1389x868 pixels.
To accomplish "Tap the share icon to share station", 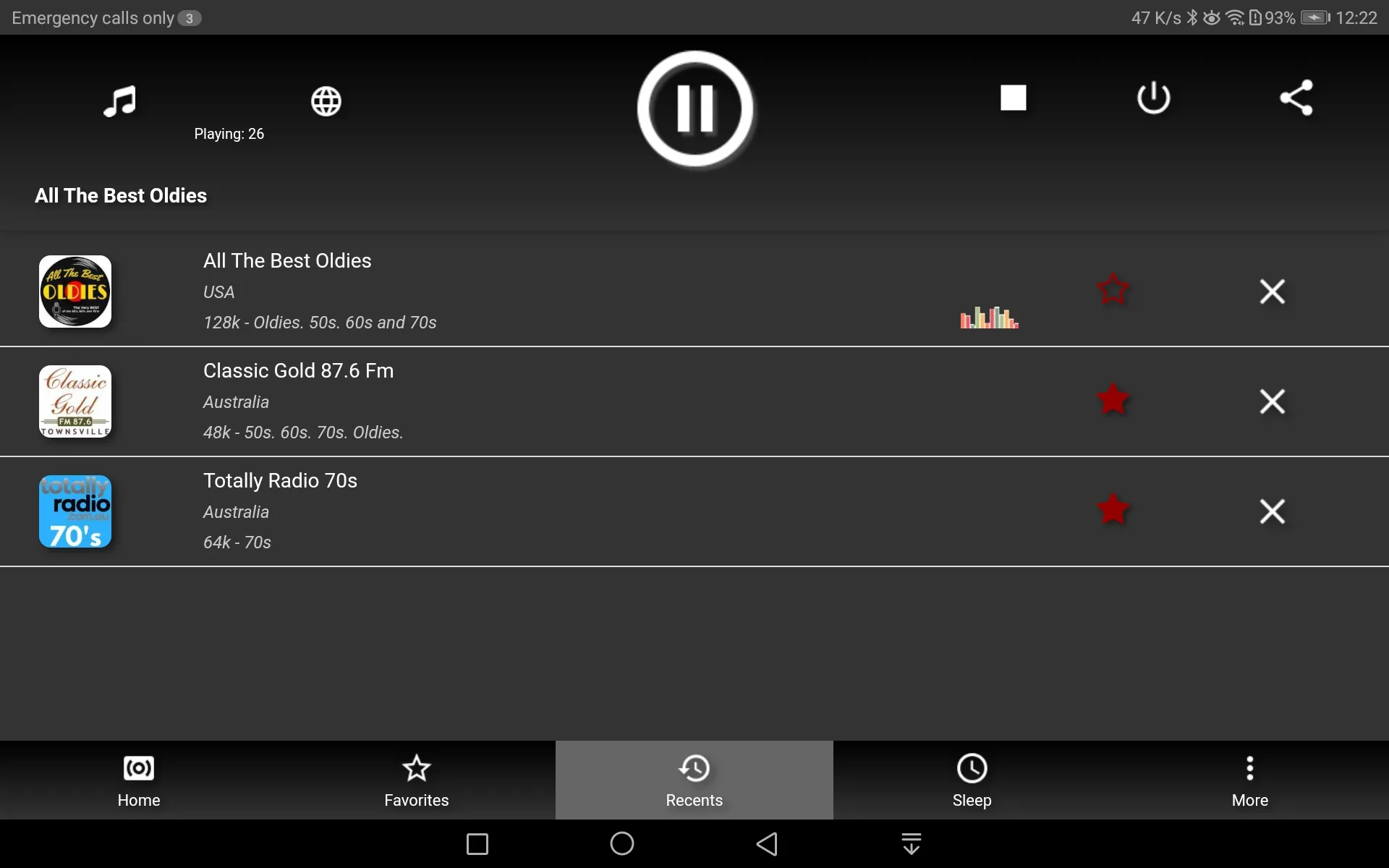I will click(1296, 97).
